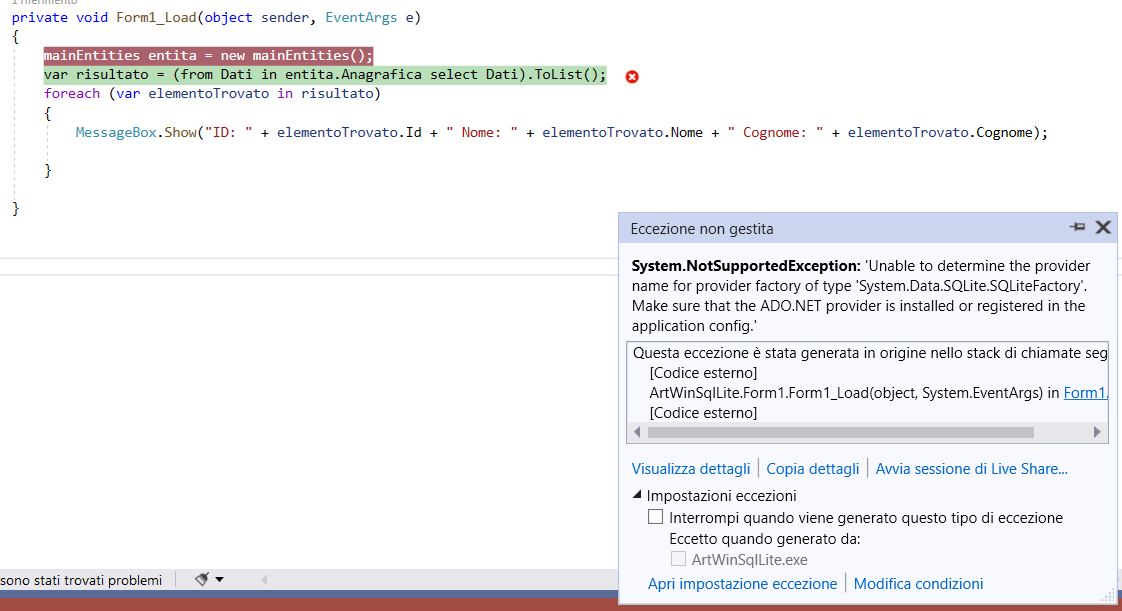Click Modifica condizioni

pos(918,584)
